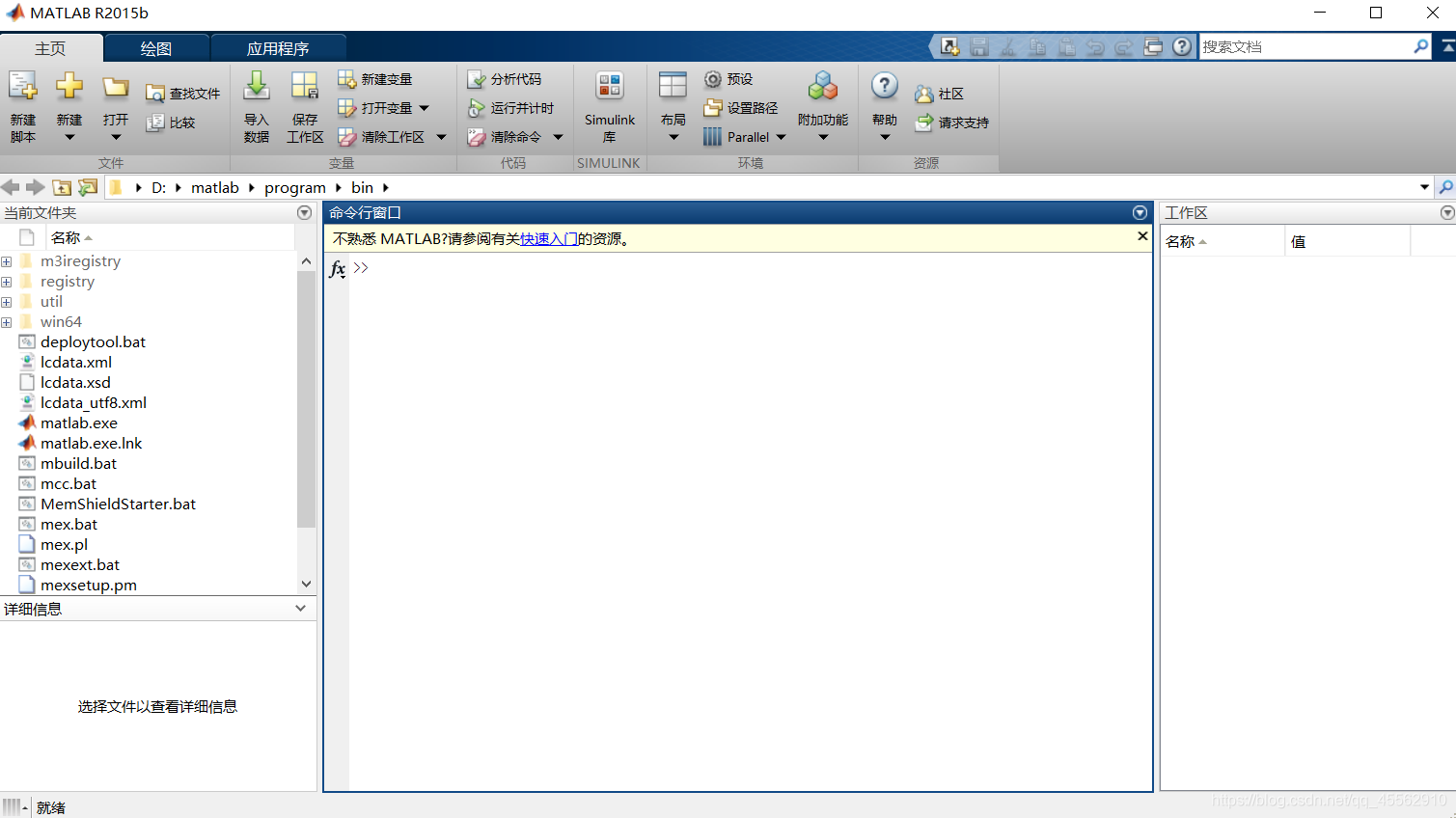This screenshot has width=1456, height=818.
Task: Expand the m3iregistry folder
Action: pyautogui.click(x=7, y=261)
